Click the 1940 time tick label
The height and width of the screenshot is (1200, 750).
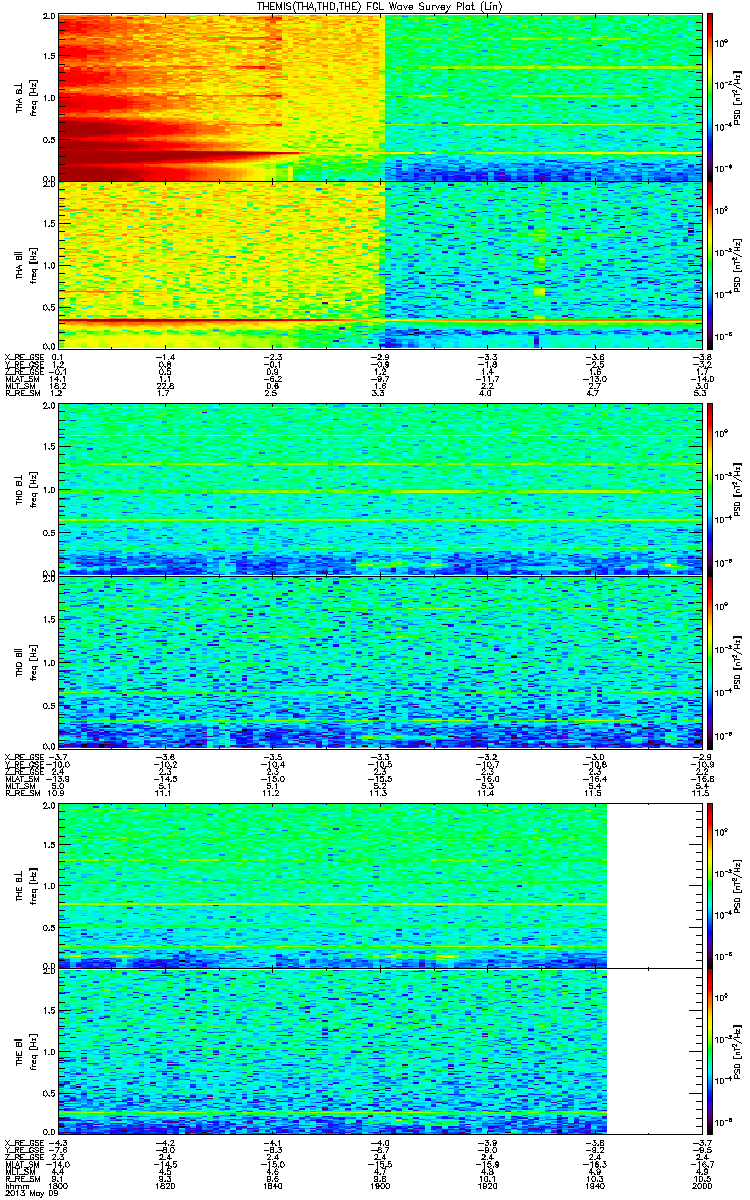click(x=594, y=1184)
